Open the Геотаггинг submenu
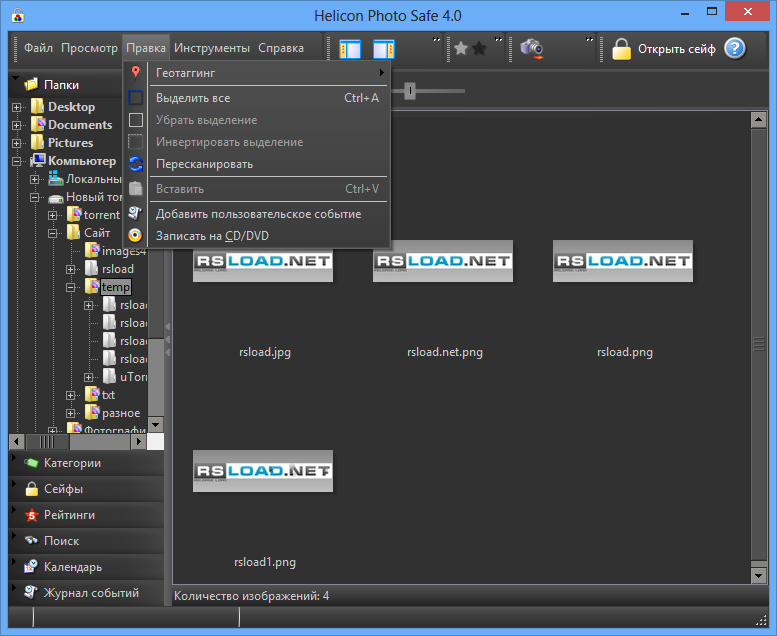This screenshot has height=636, width=777. coord(269,73)
